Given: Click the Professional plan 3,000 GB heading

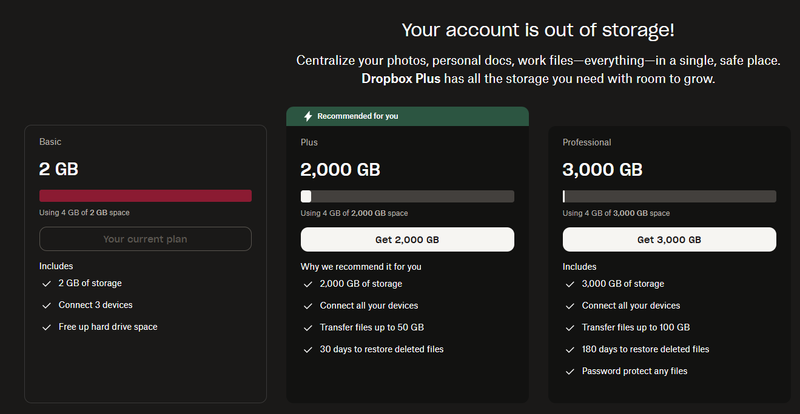Looking at the screenshot, I should tap(602, 170).
